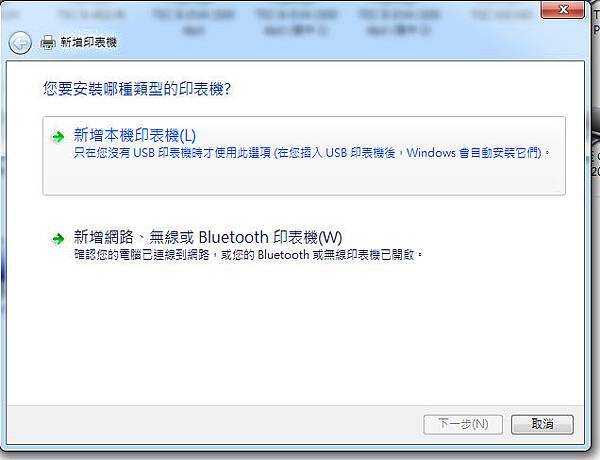
Task: Click the back arrow in the wizard header
Action: [20, 43]
